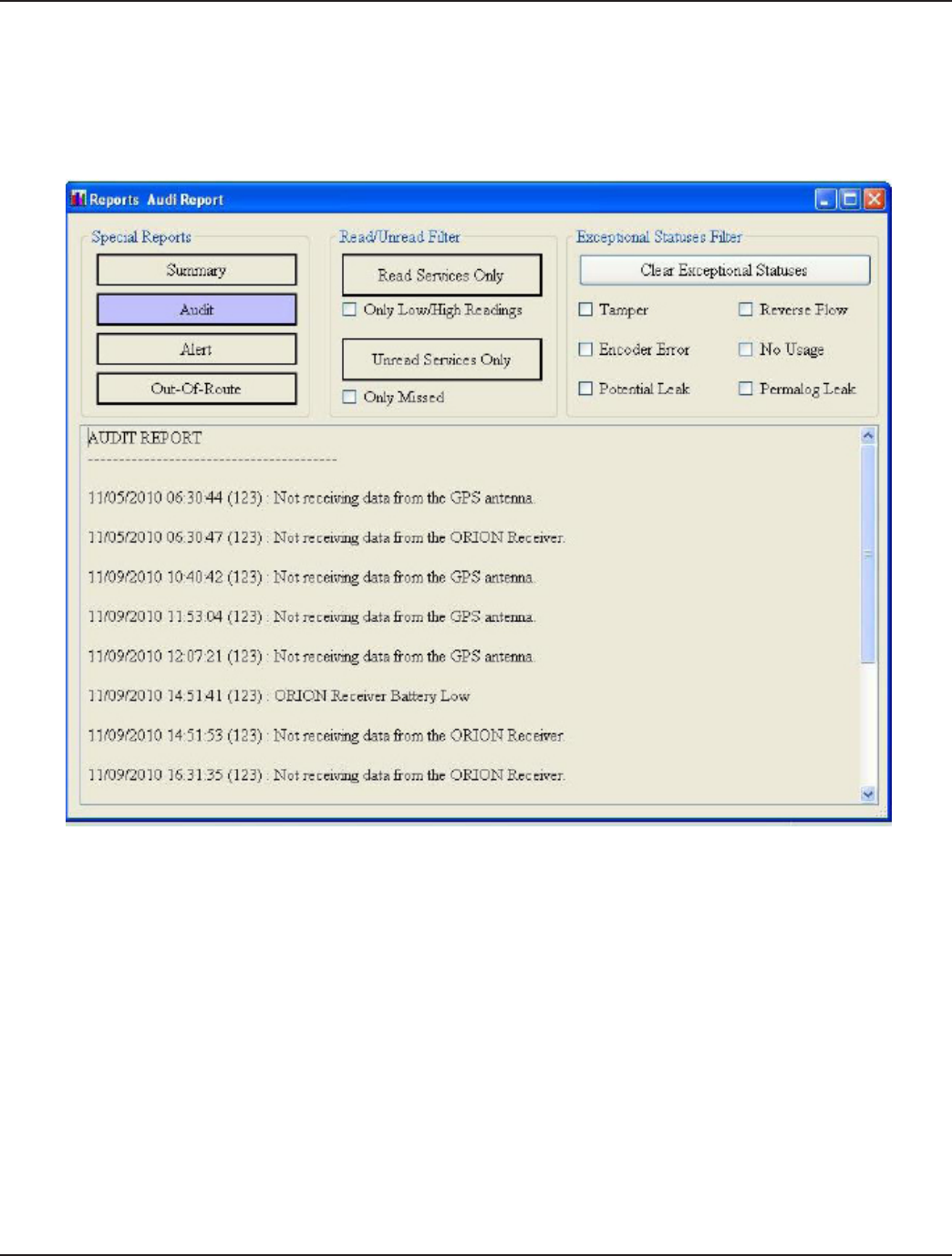The height and width of the screenshot is (1256, 952).
Task: Enable the Permalog Leak checkbox
Action: coord(746,389)
